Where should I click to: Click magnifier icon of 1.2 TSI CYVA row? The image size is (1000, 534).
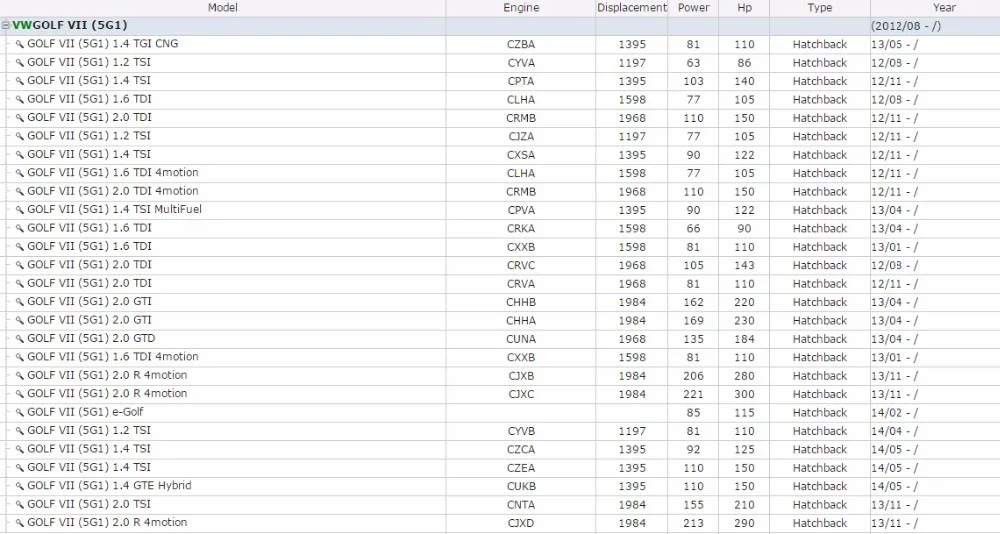coord(20,63)
